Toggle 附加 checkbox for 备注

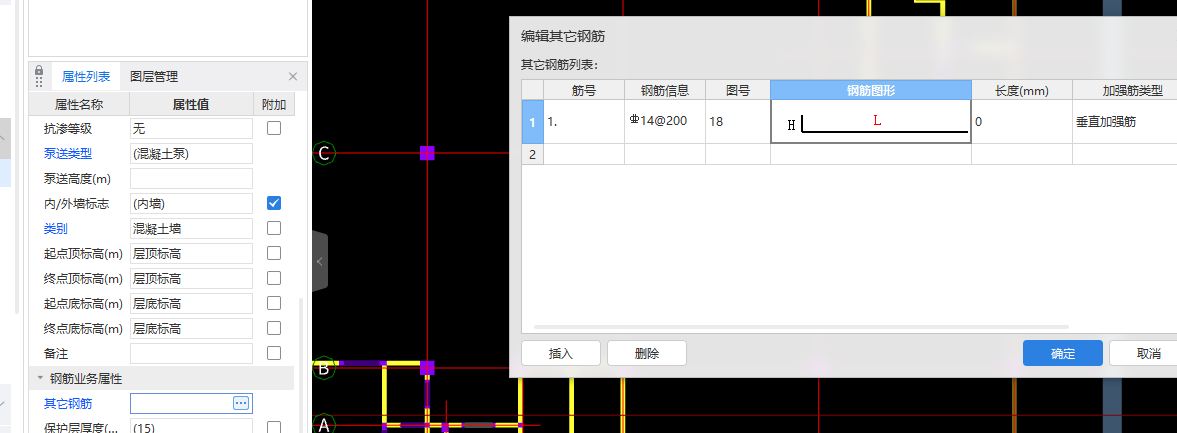[274, 353]
